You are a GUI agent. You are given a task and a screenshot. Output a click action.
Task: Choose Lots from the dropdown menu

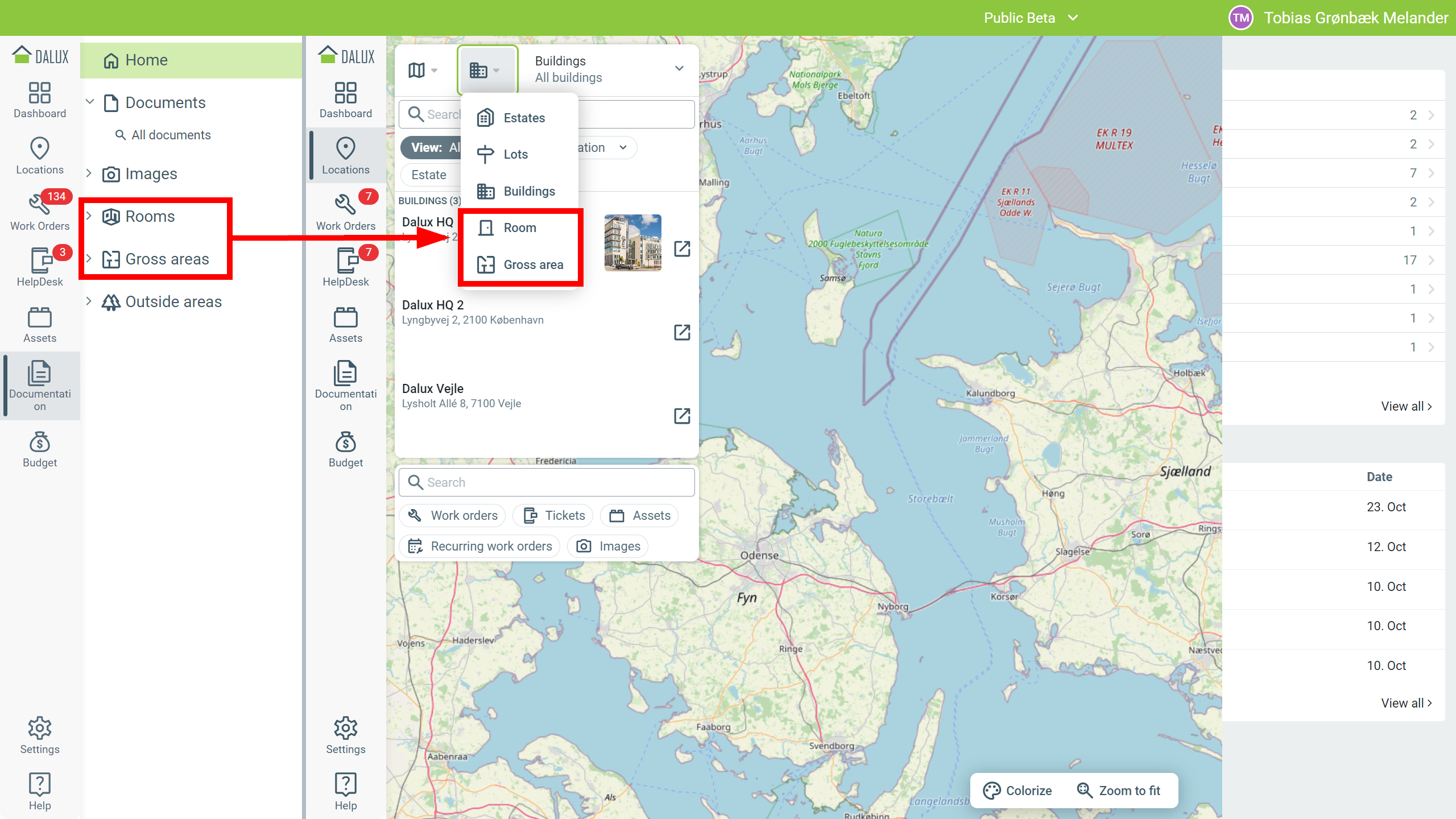(x=519, y=154)
